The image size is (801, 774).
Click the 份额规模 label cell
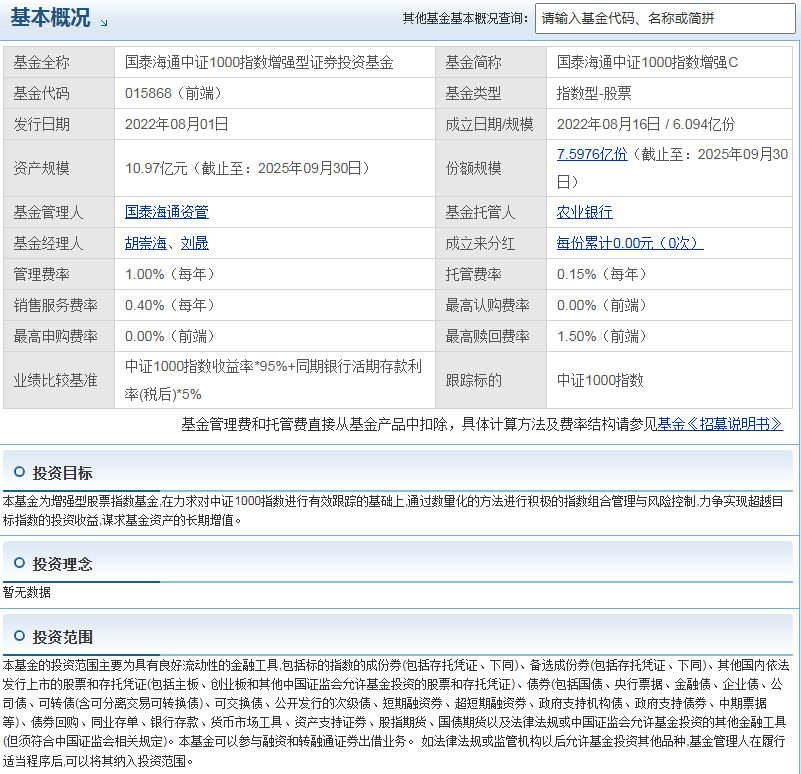(491, 168)
